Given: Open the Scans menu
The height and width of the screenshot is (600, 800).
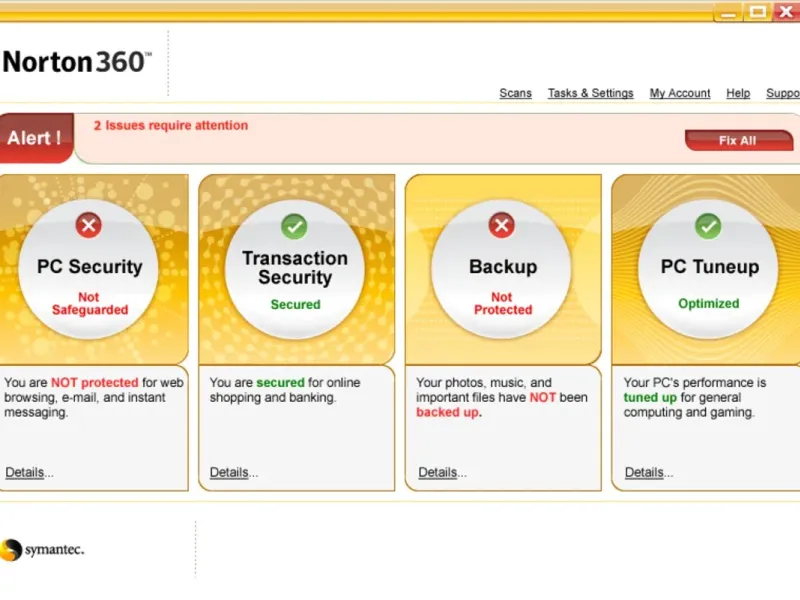Looking at the screenshot, I should tap(515, 93).
